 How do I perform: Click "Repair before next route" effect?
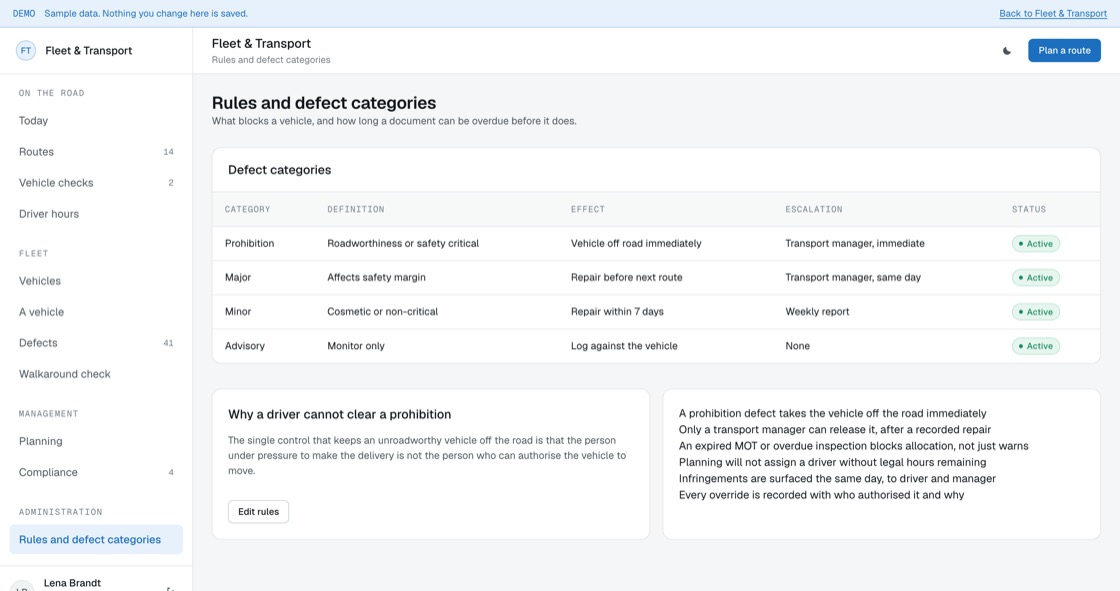click(626, 277)
